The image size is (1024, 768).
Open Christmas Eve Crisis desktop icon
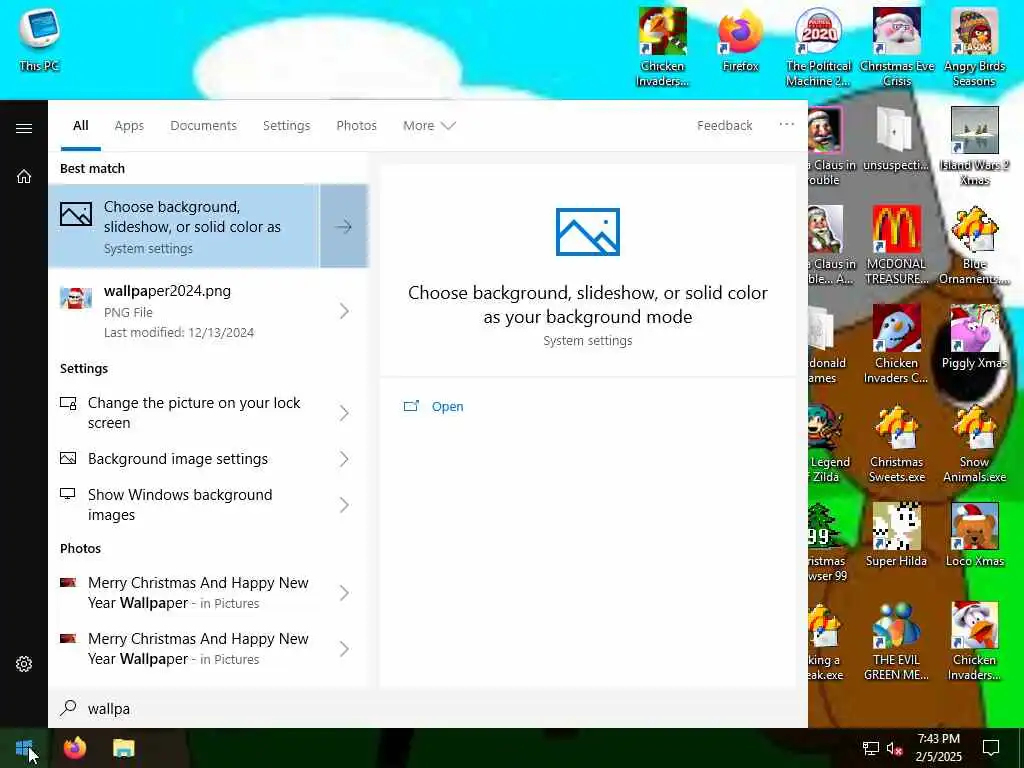tap(897, 47)
